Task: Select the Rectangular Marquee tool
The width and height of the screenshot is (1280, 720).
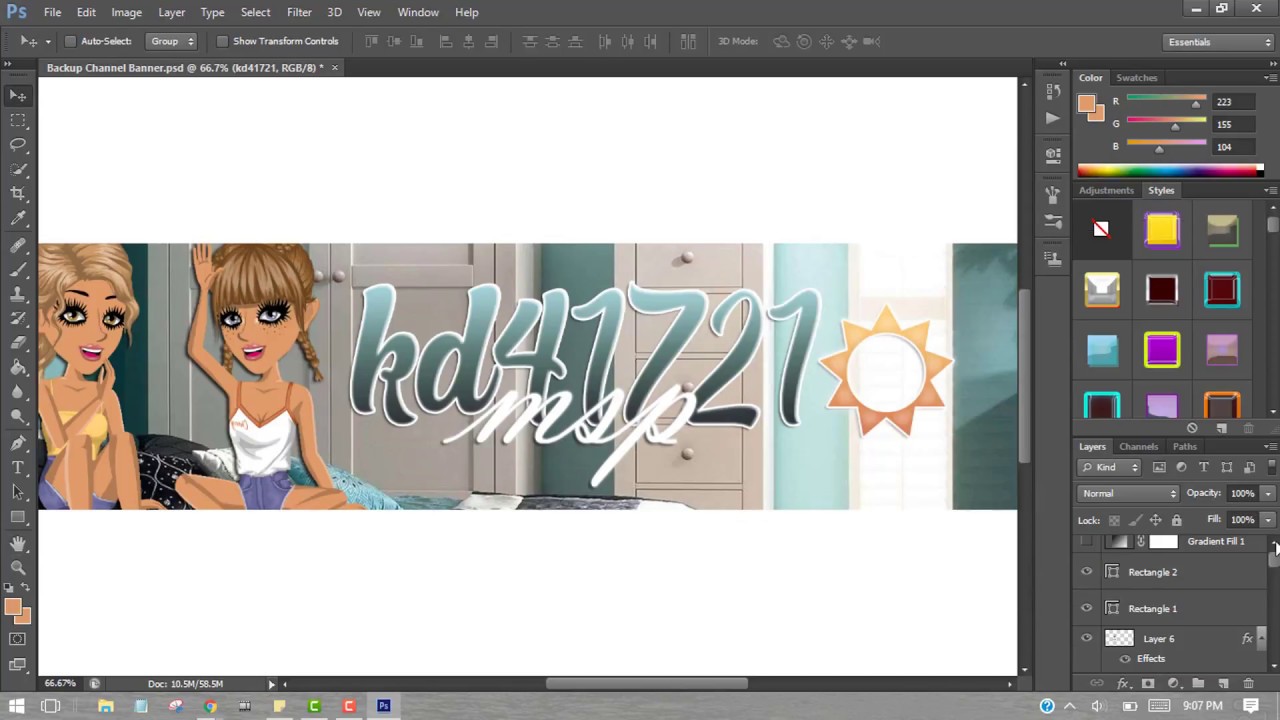Action: (x=18, y=120)
